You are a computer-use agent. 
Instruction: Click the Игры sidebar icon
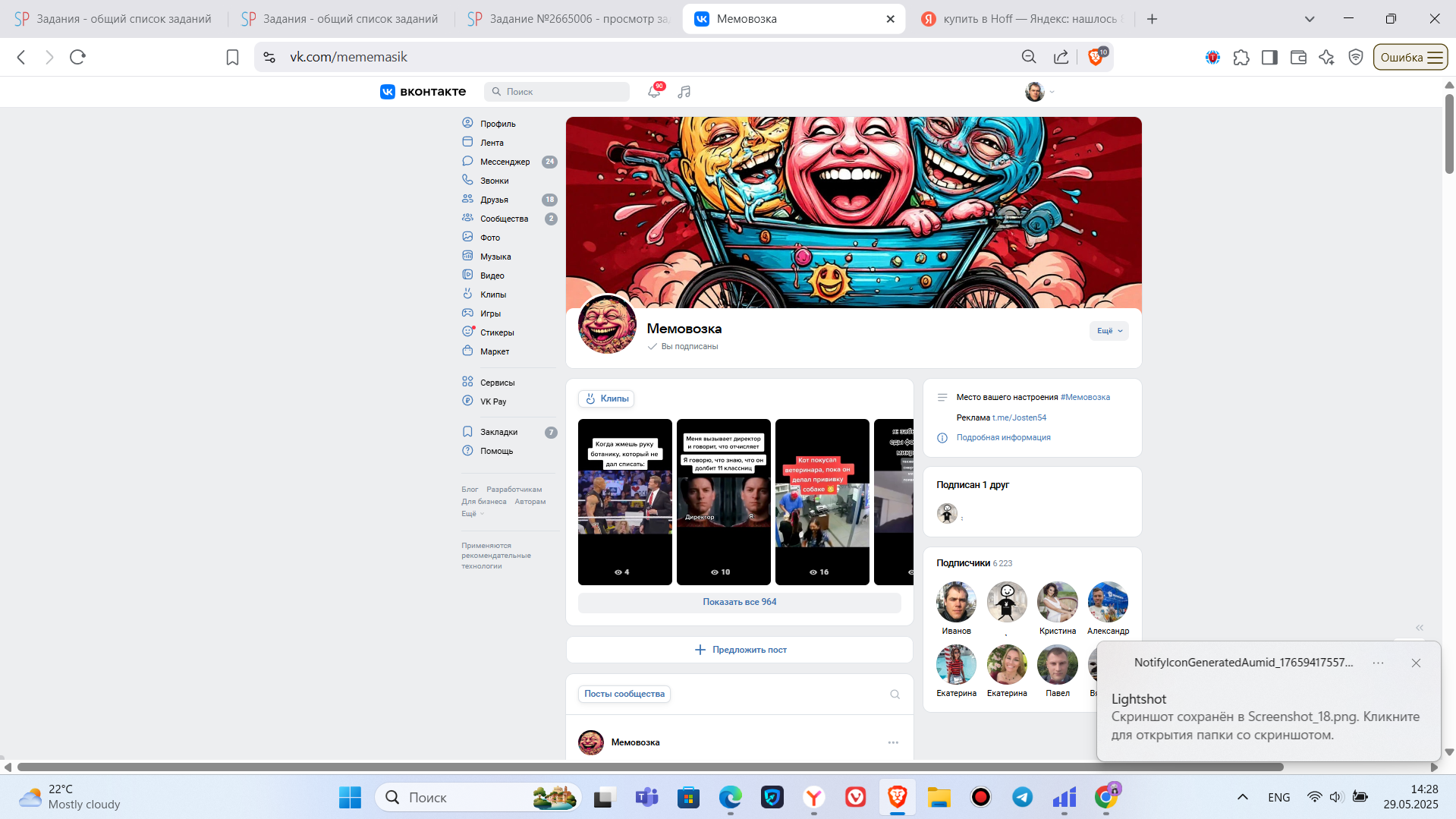pyautogui.click(x=468, y=313)
